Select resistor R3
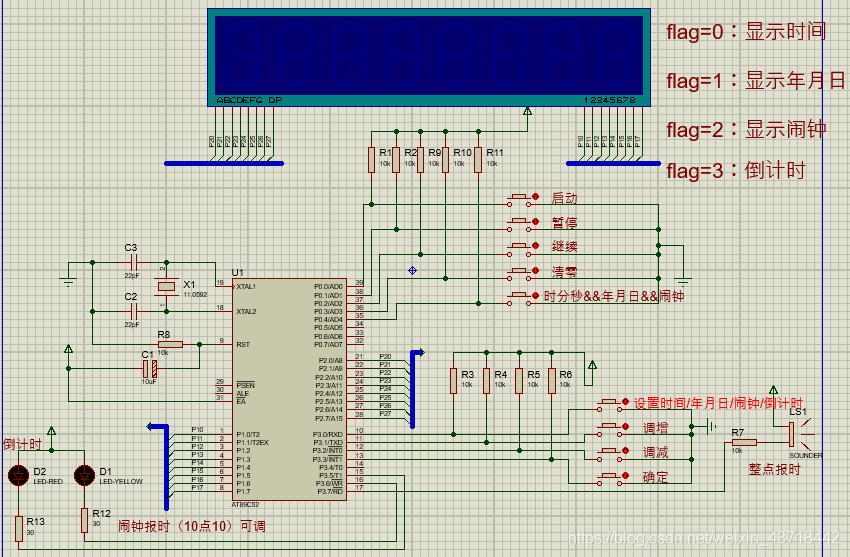The width and height of the screenshot is (850, 557). point(454,381)
